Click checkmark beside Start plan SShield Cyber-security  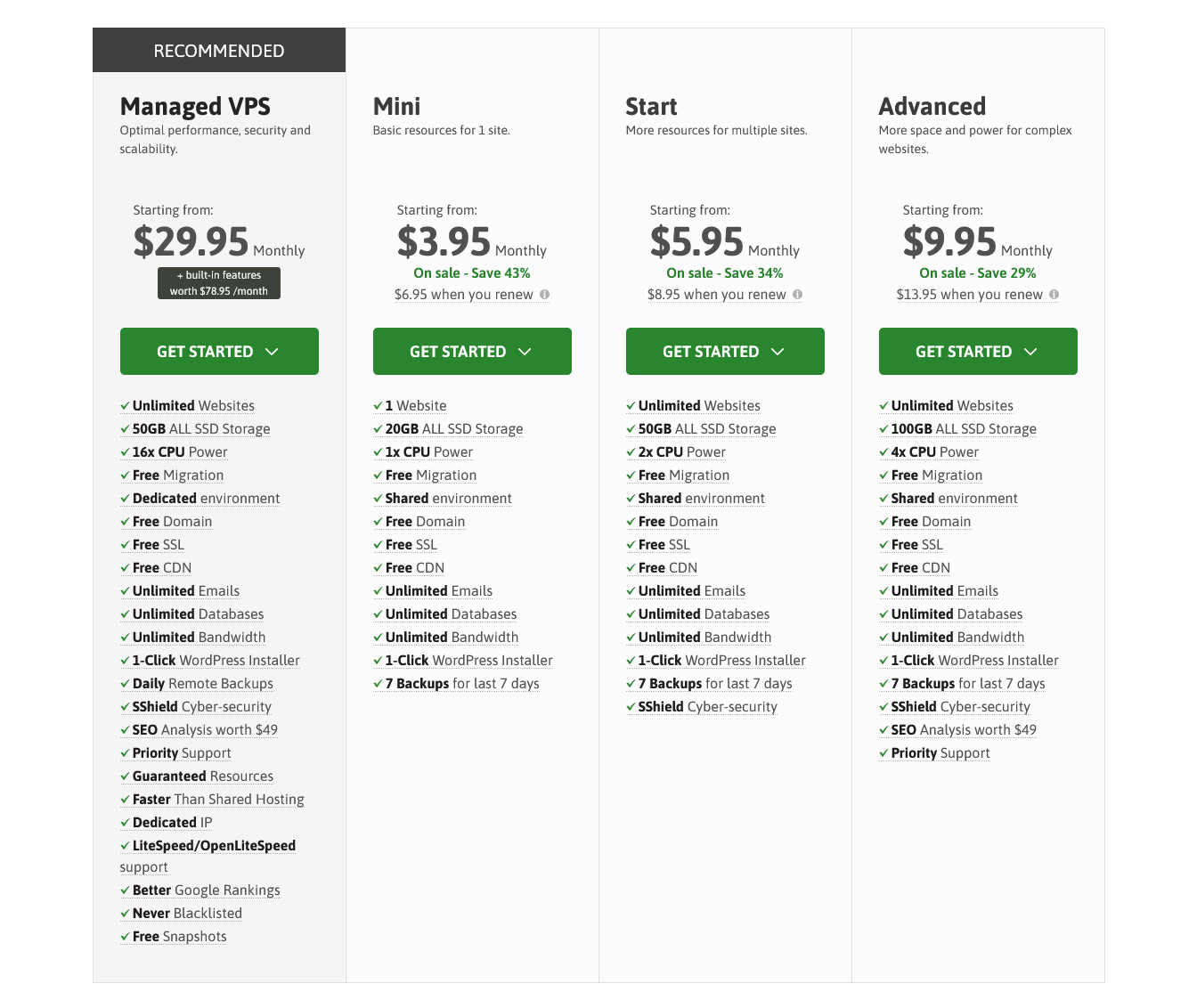click(631, 707)
